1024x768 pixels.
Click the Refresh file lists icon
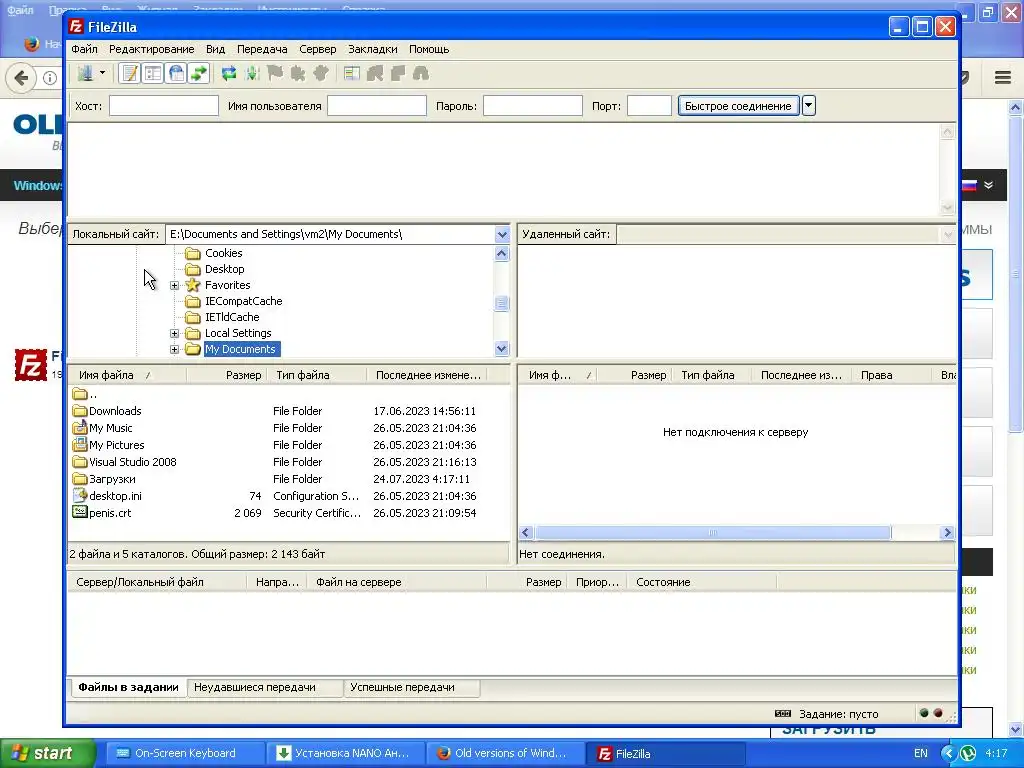click(x=229, y=73)
